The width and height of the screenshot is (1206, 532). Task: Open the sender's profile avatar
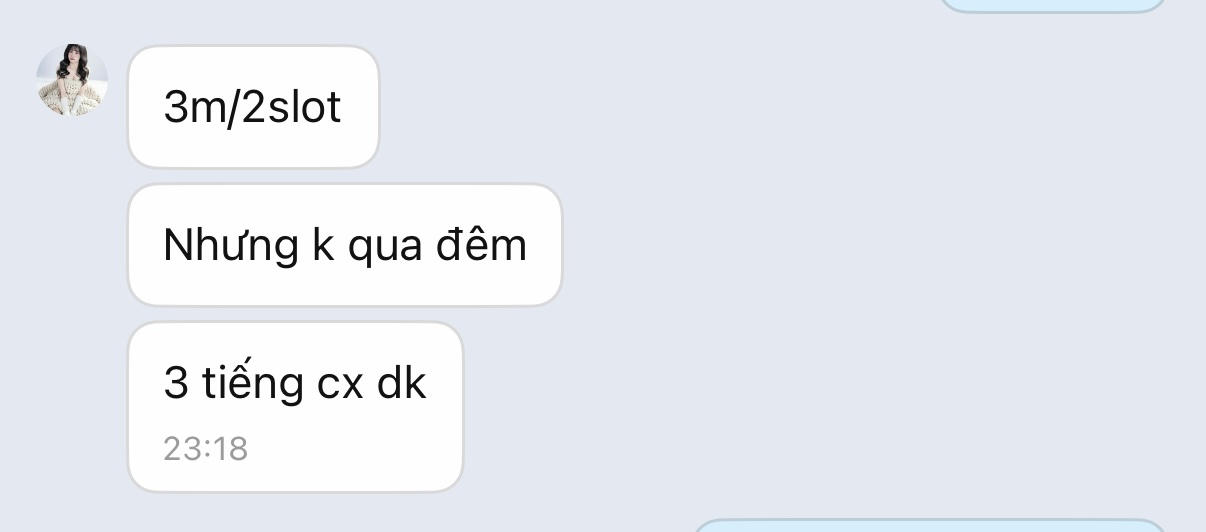click(72, 80)
